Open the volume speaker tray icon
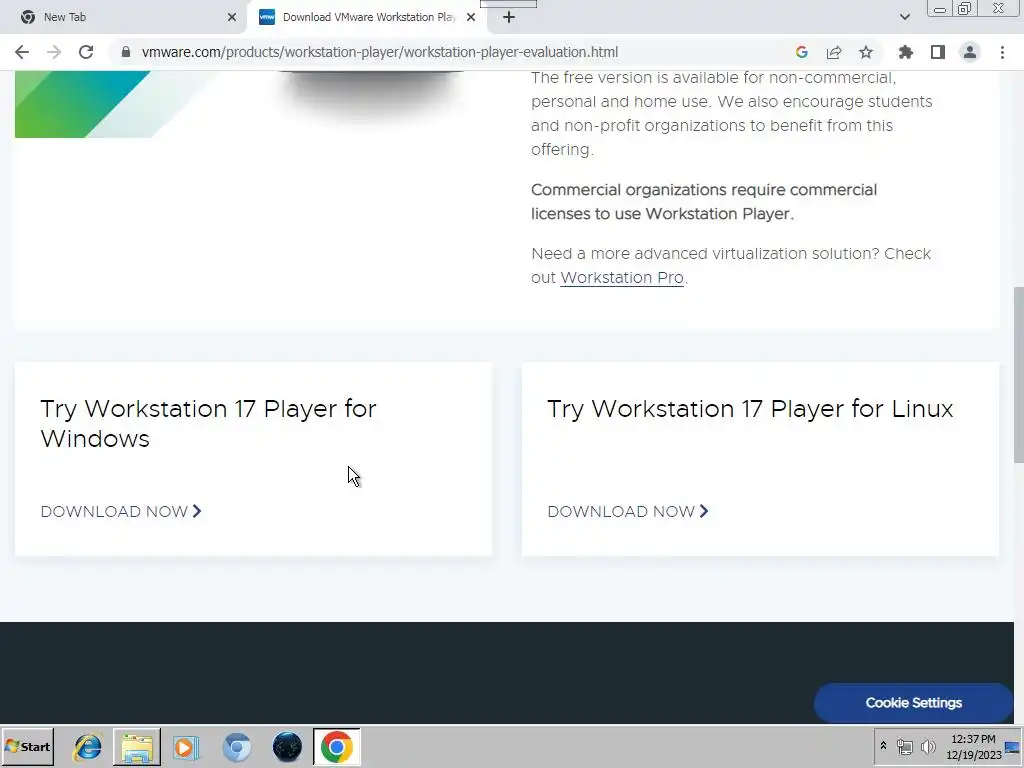The height and width of the screenshot is (768, 1024). coord(928,746)
